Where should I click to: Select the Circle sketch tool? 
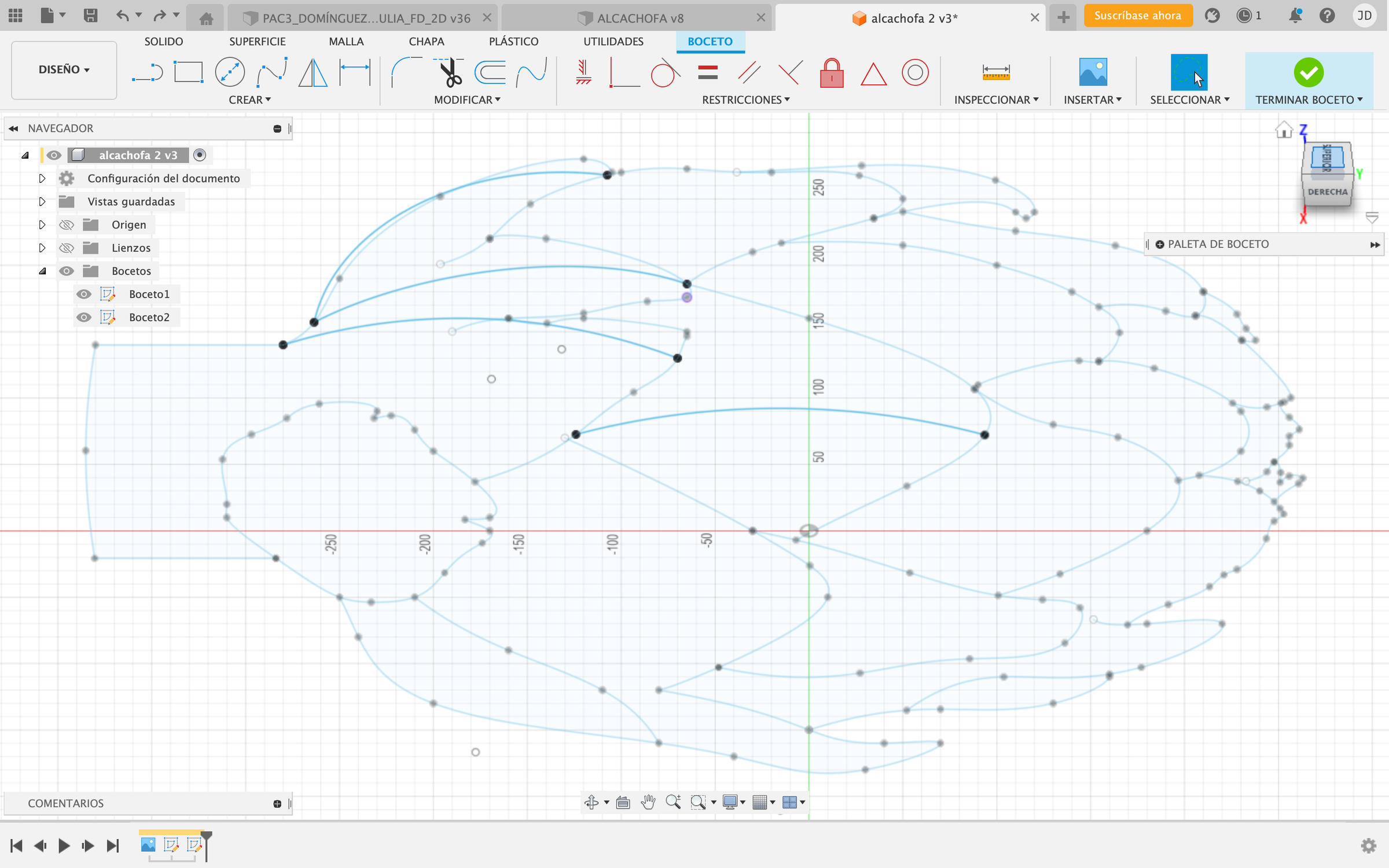coord(230,73)
